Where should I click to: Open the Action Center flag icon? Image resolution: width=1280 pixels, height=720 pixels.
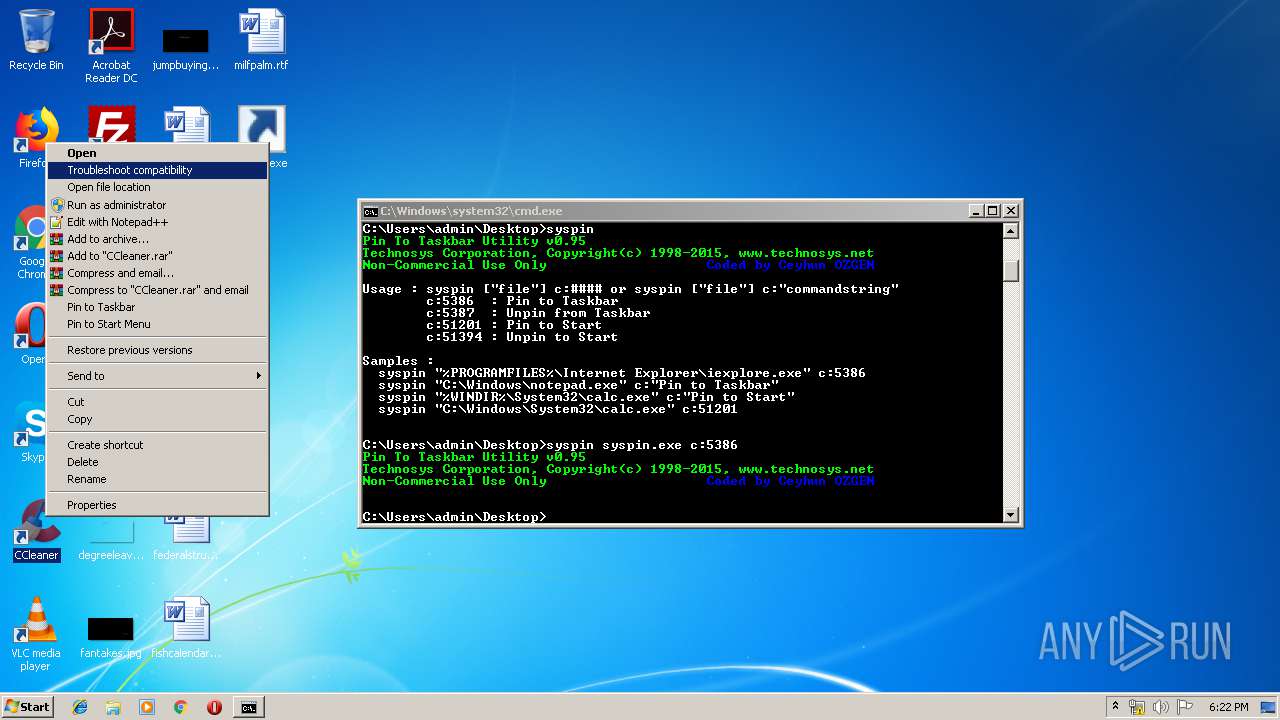click(1184, 707)
